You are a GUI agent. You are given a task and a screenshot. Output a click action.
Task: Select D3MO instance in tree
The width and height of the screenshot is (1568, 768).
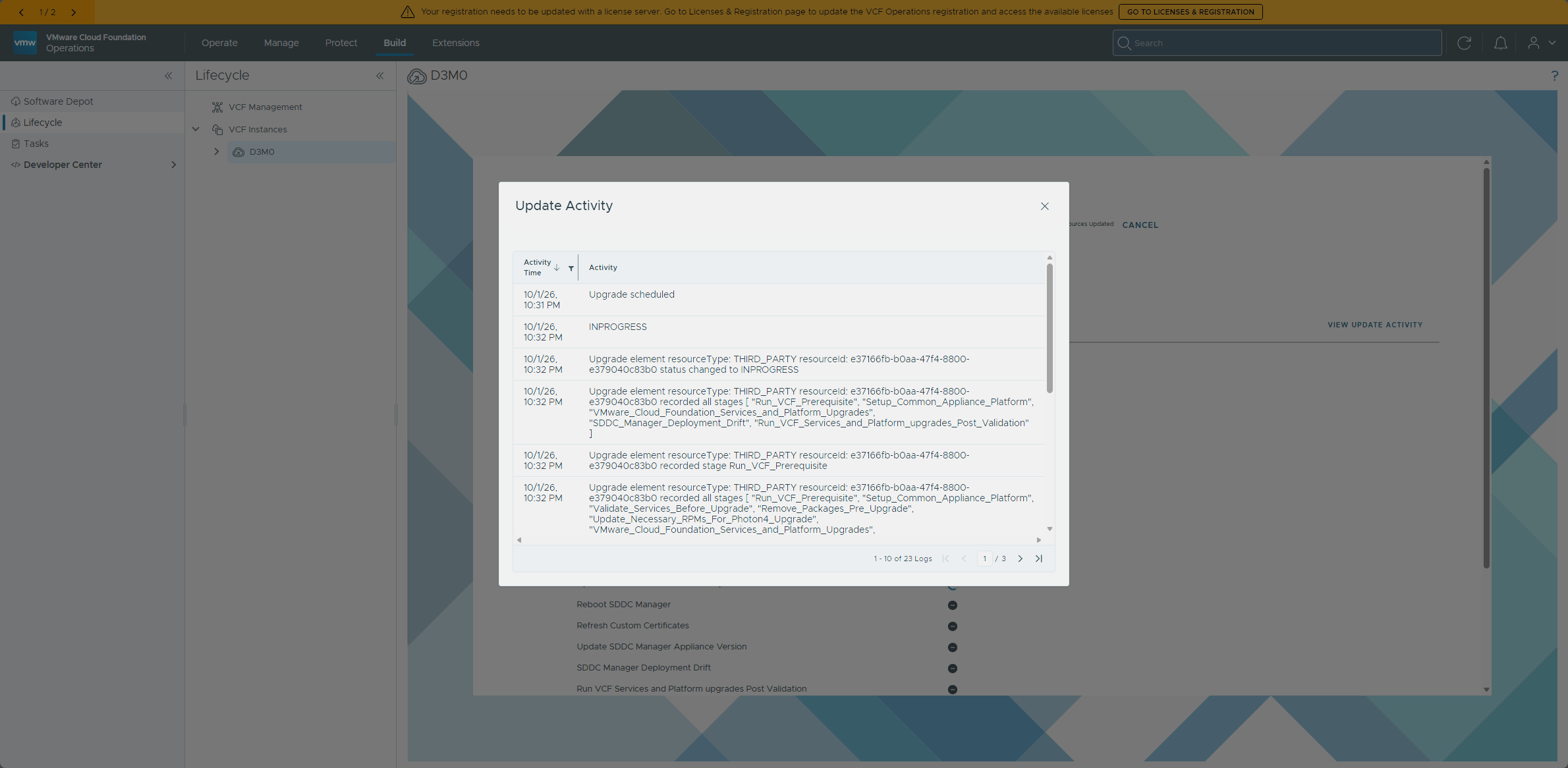[x=262, y=152]
